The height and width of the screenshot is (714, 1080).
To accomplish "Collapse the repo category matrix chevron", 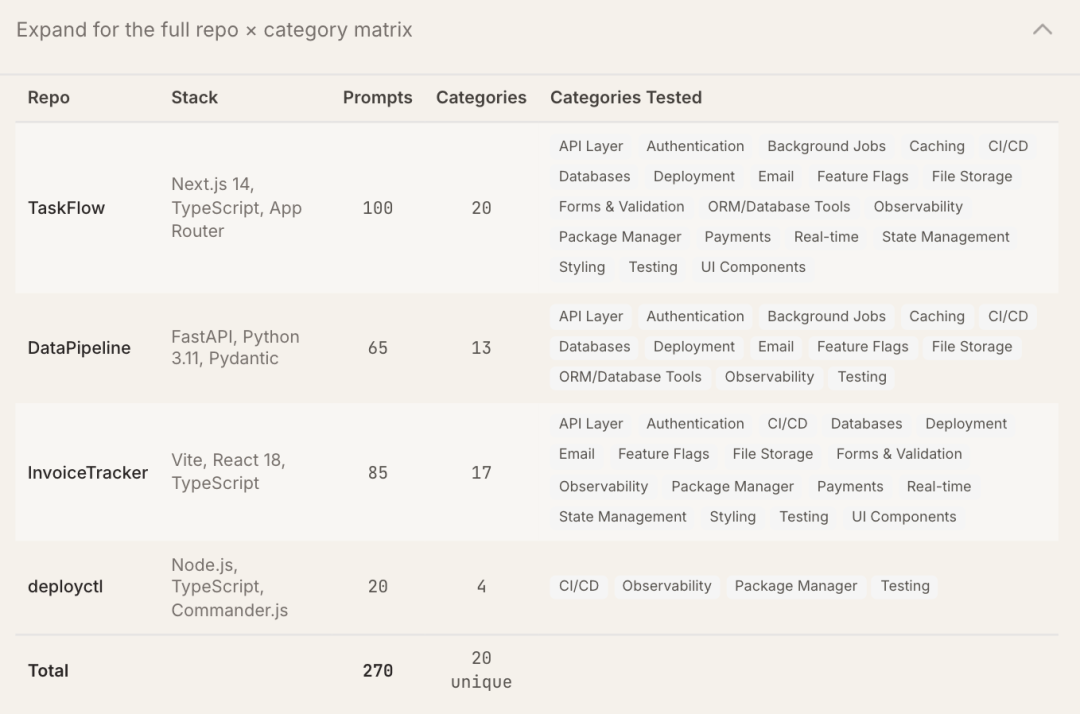I will click(x=1042, y=30).
